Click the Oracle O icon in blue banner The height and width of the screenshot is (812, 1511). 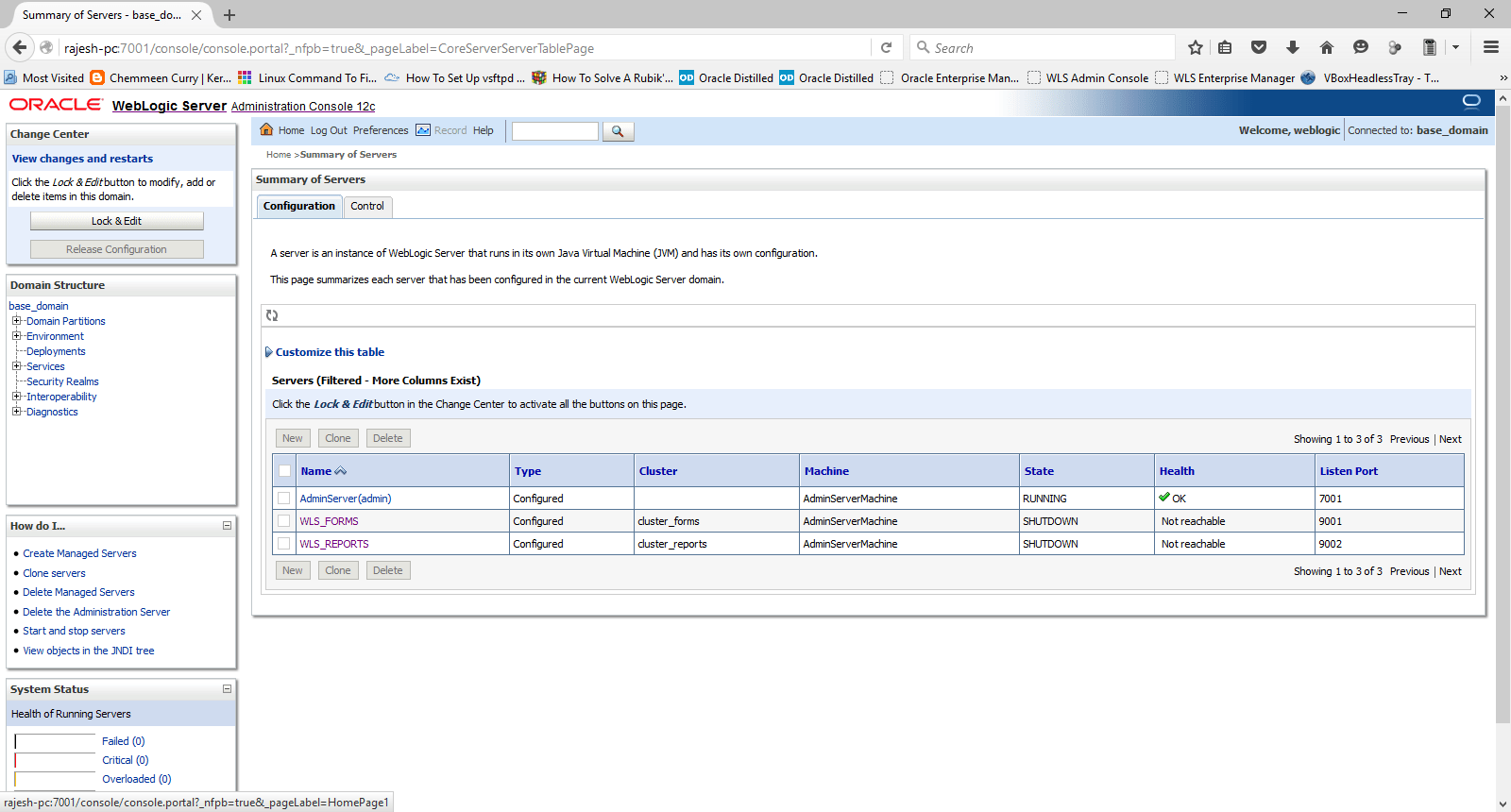(1471, 102)
